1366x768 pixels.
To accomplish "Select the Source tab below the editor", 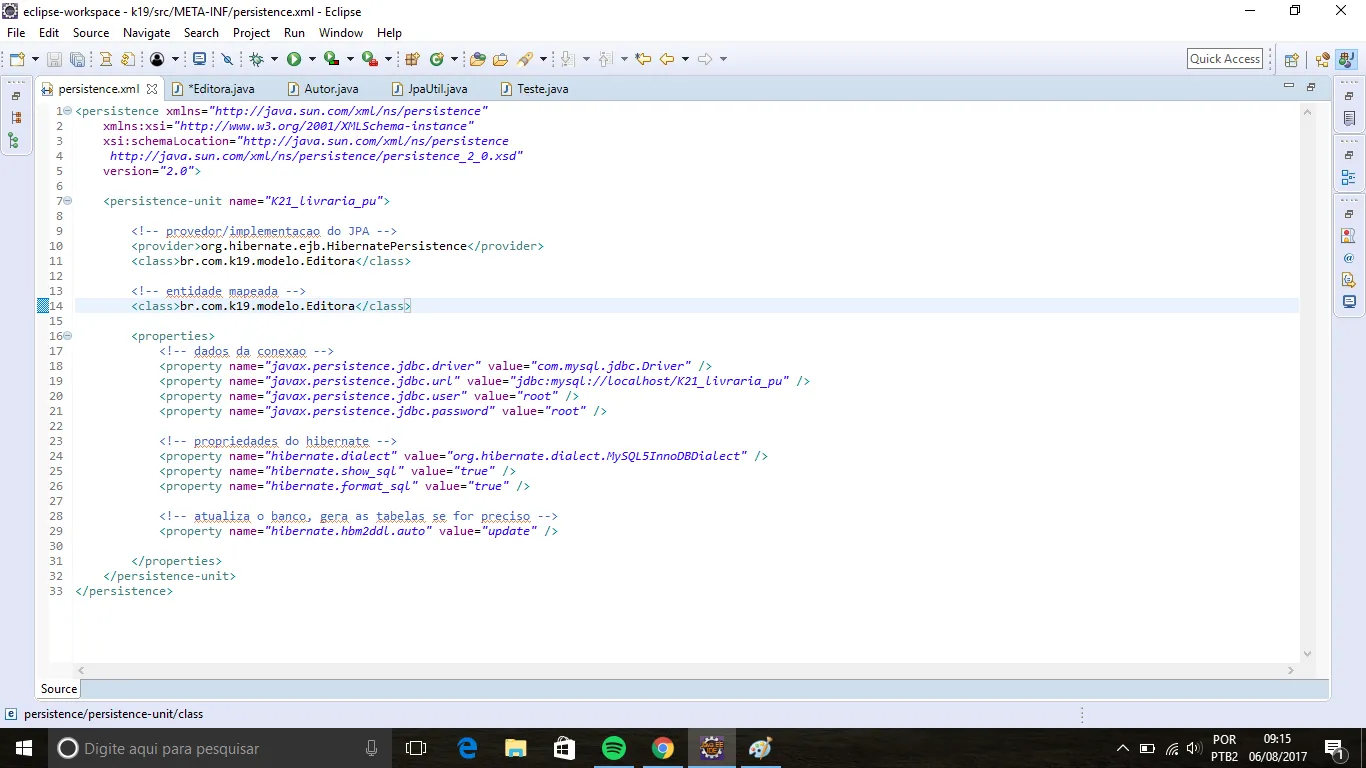I will [x=59, y=689].
